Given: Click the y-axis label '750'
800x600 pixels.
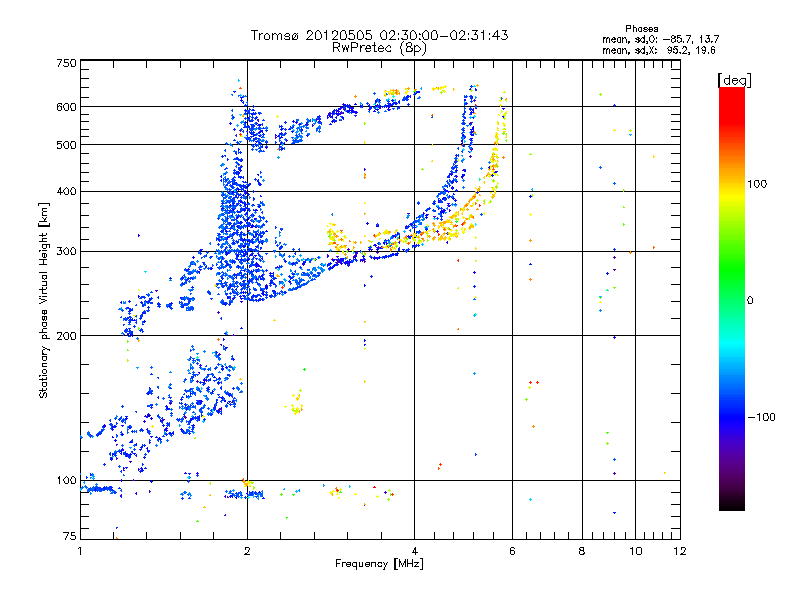Looking at the screenshot, I should (x=66, y=63).
